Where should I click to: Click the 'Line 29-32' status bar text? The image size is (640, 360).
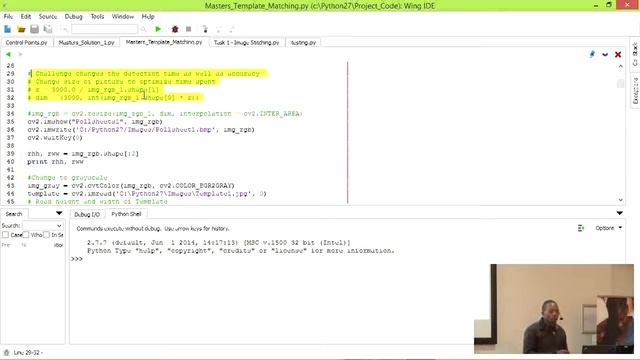coord(28,352)
